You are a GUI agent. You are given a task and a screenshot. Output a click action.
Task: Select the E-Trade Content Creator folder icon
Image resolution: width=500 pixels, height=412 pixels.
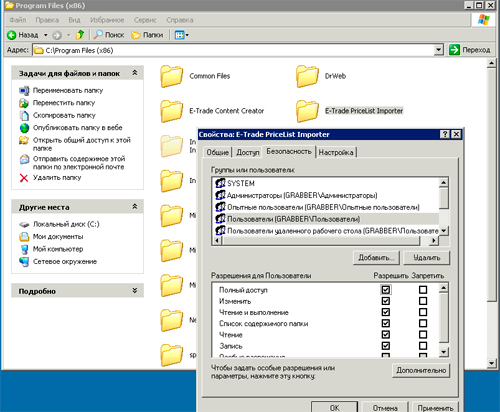pos(172,111)
